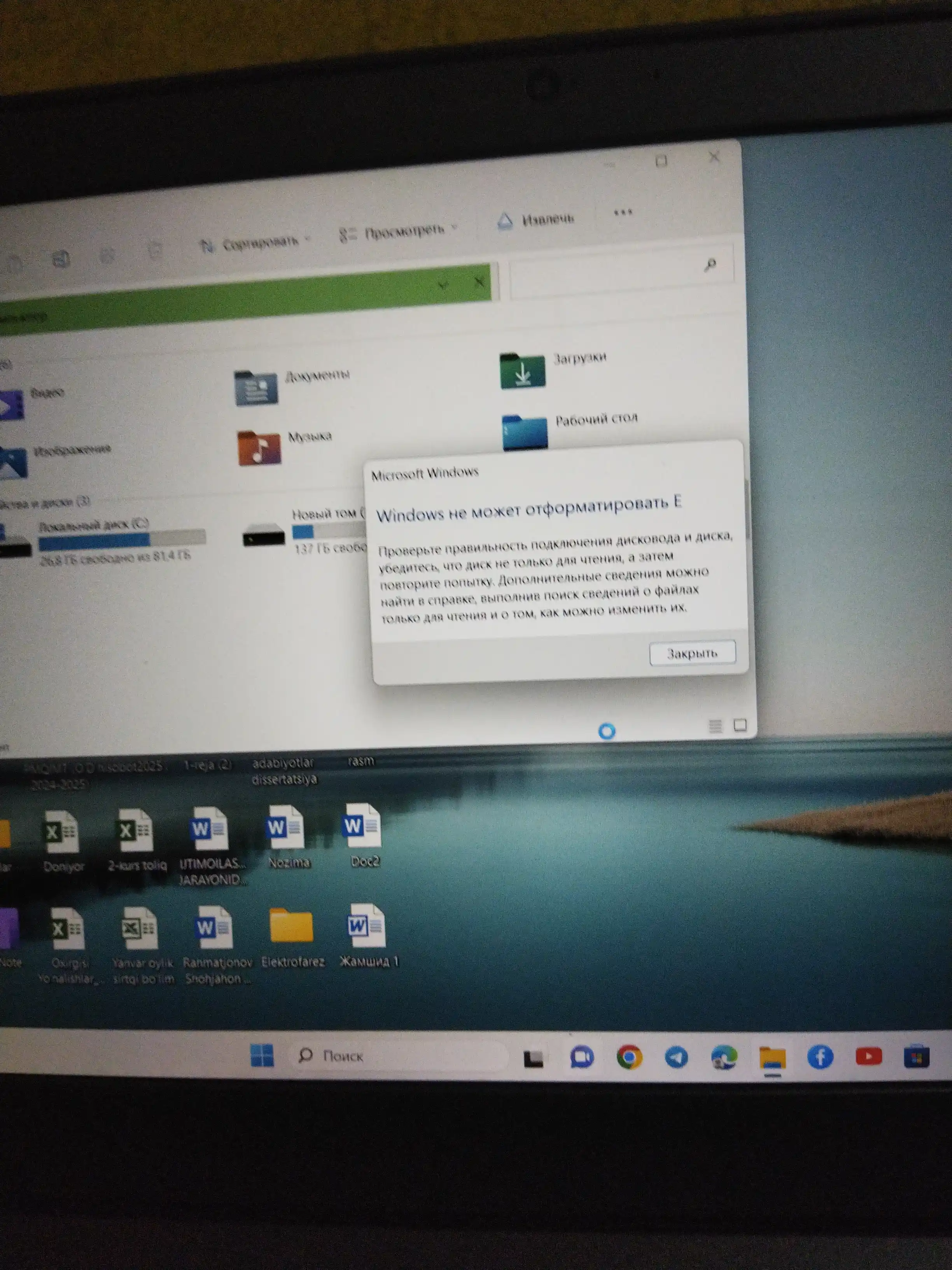
Task: Clear the address bar with X icon
Action: pyautogui.click(x=479, y=282)
